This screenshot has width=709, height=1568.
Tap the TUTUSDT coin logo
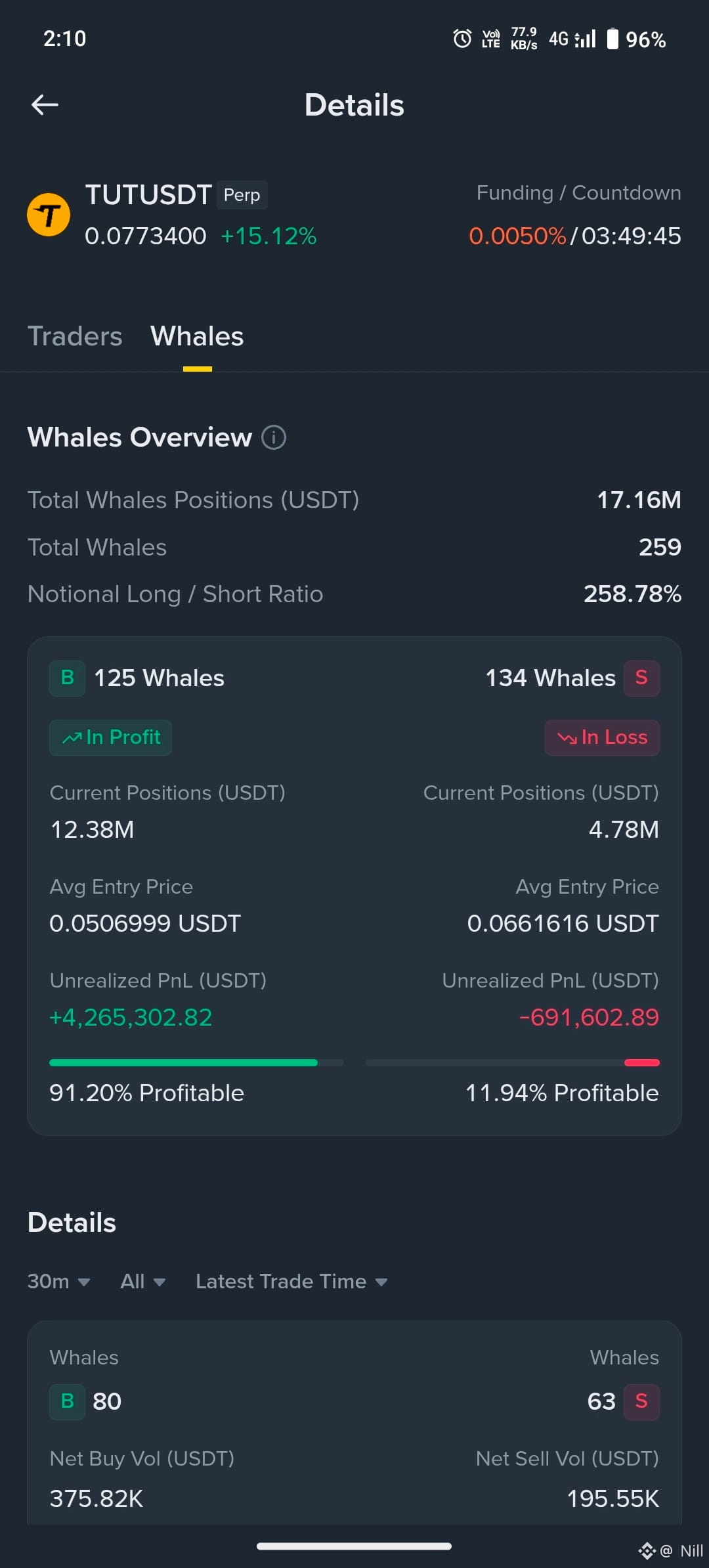(49, 215)
